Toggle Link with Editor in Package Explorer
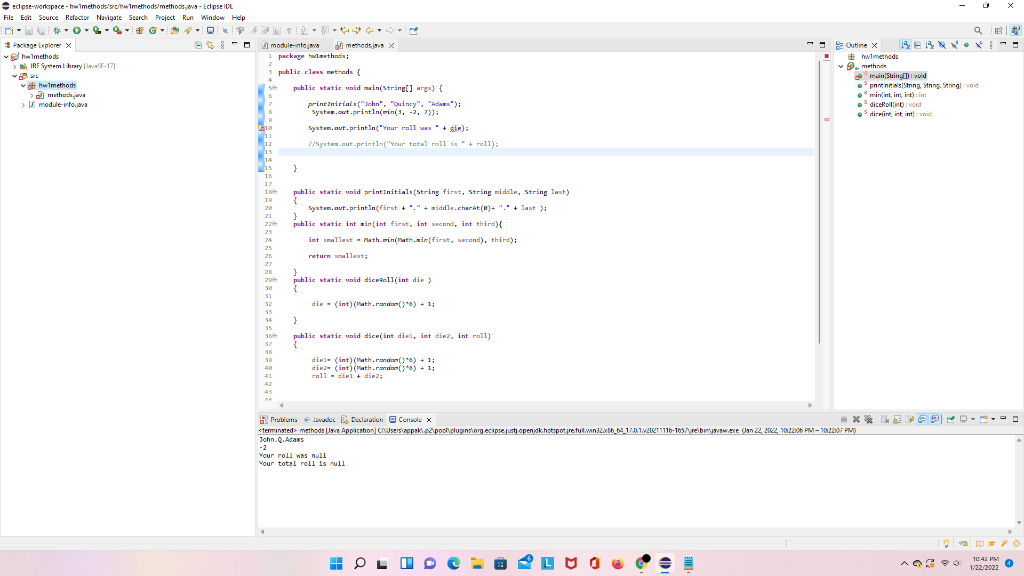The width and height of the screenshot is (1024, 576). tap(210, 45)
